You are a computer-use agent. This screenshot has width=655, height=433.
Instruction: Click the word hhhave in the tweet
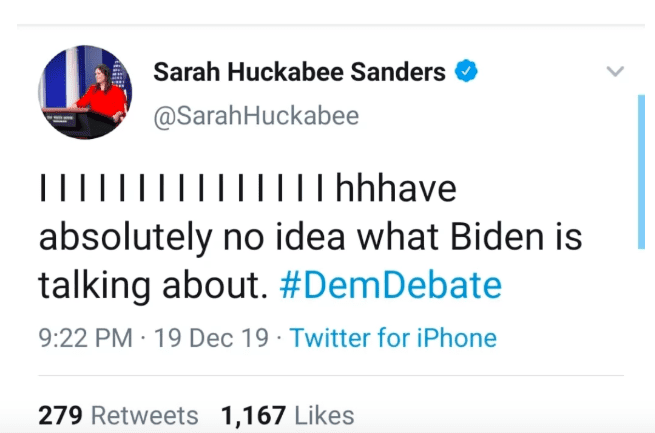(x=397, y=191)
